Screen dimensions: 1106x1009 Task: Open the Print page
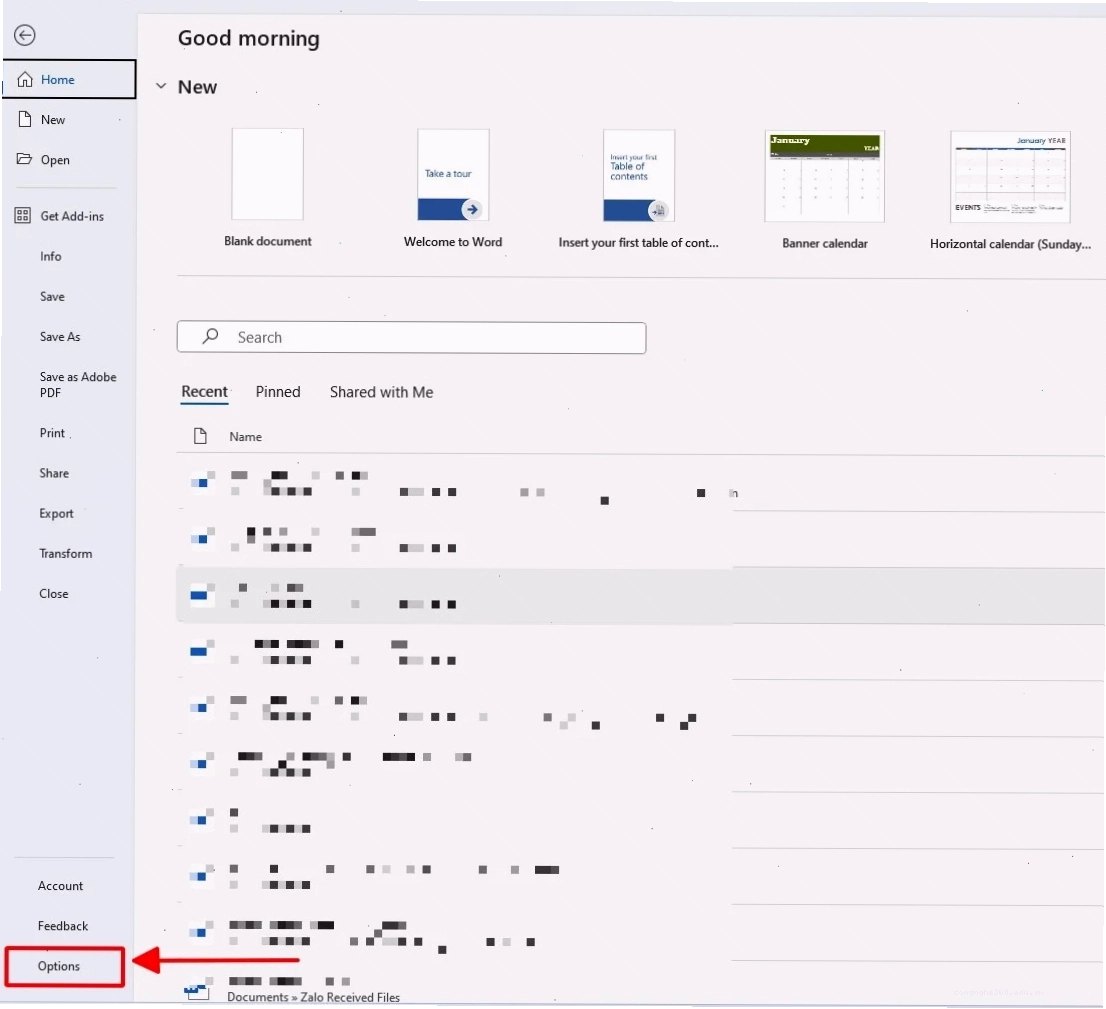pos(52,433)
